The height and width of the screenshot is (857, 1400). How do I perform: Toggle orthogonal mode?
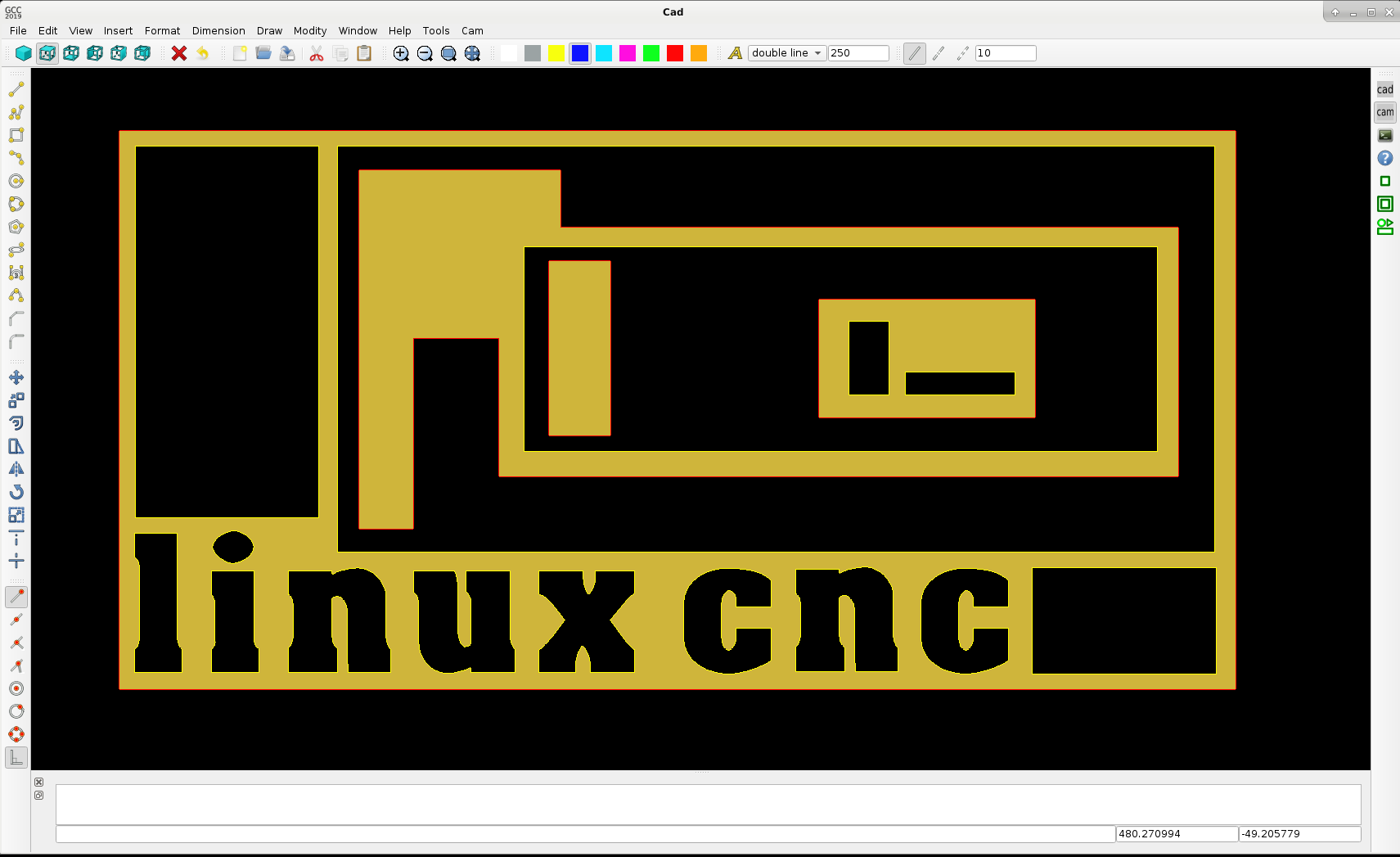(x=16, y=758)
